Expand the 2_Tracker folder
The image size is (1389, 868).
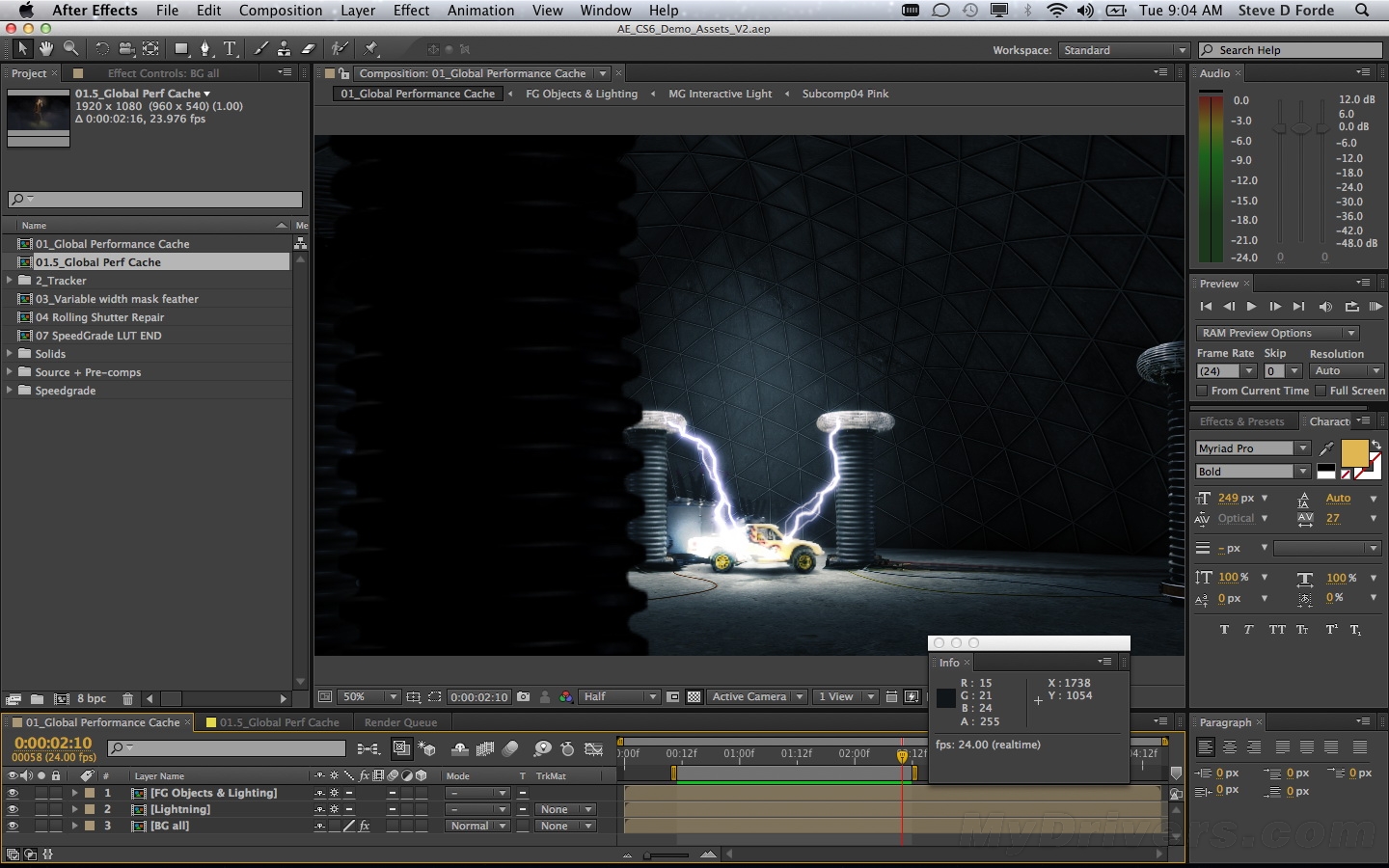click(x=10, y=281)
